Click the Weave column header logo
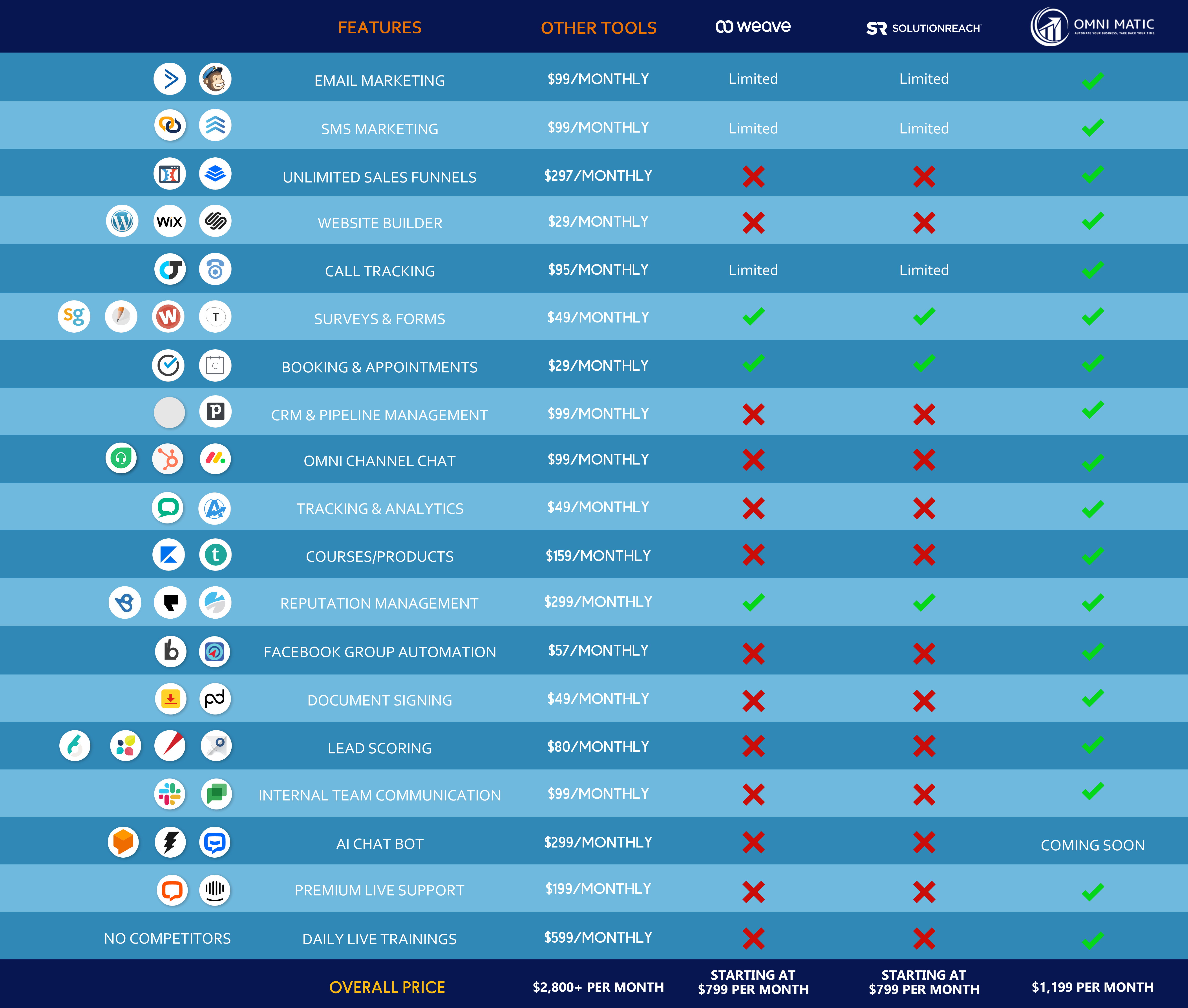This screenshot has width=1188, height=1008. point(753,27)
